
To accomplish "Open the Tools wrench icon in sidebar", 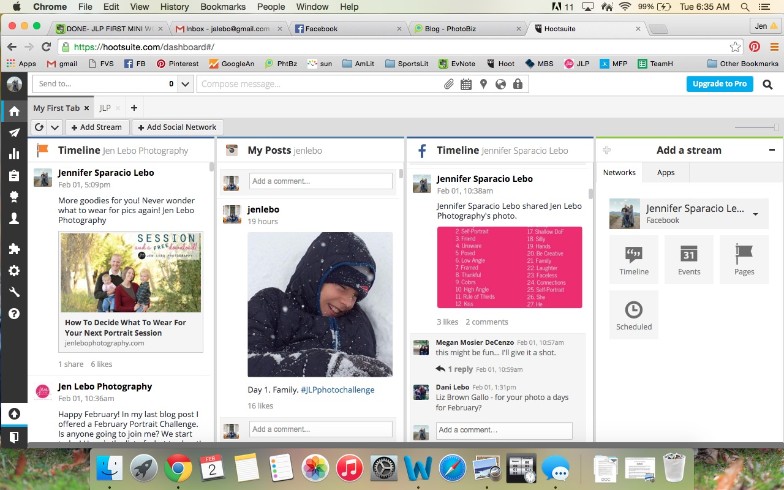I will (14, 292).
